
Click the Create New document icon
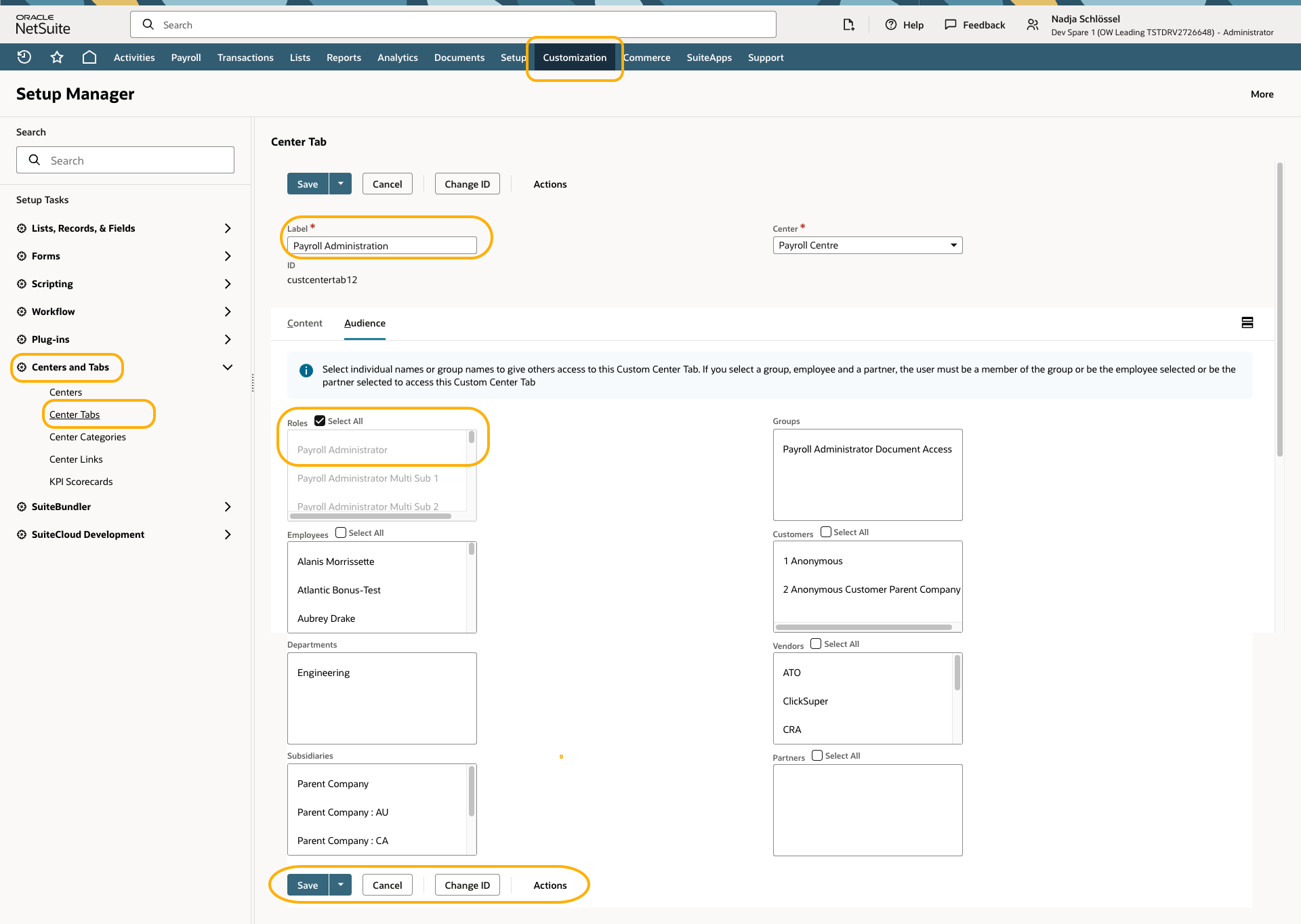click(848, 25)
